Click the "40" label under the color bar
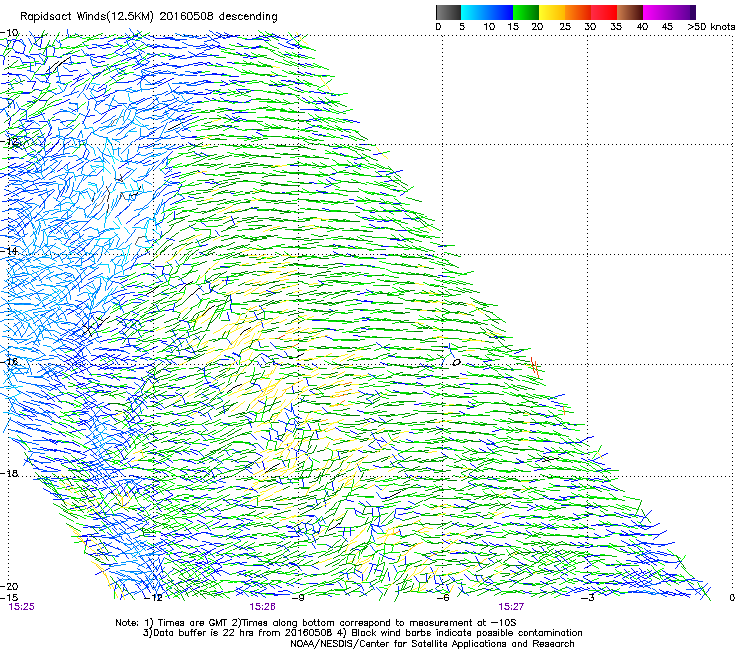This screenshot has height=650, width=740. [x=642, y=27]
